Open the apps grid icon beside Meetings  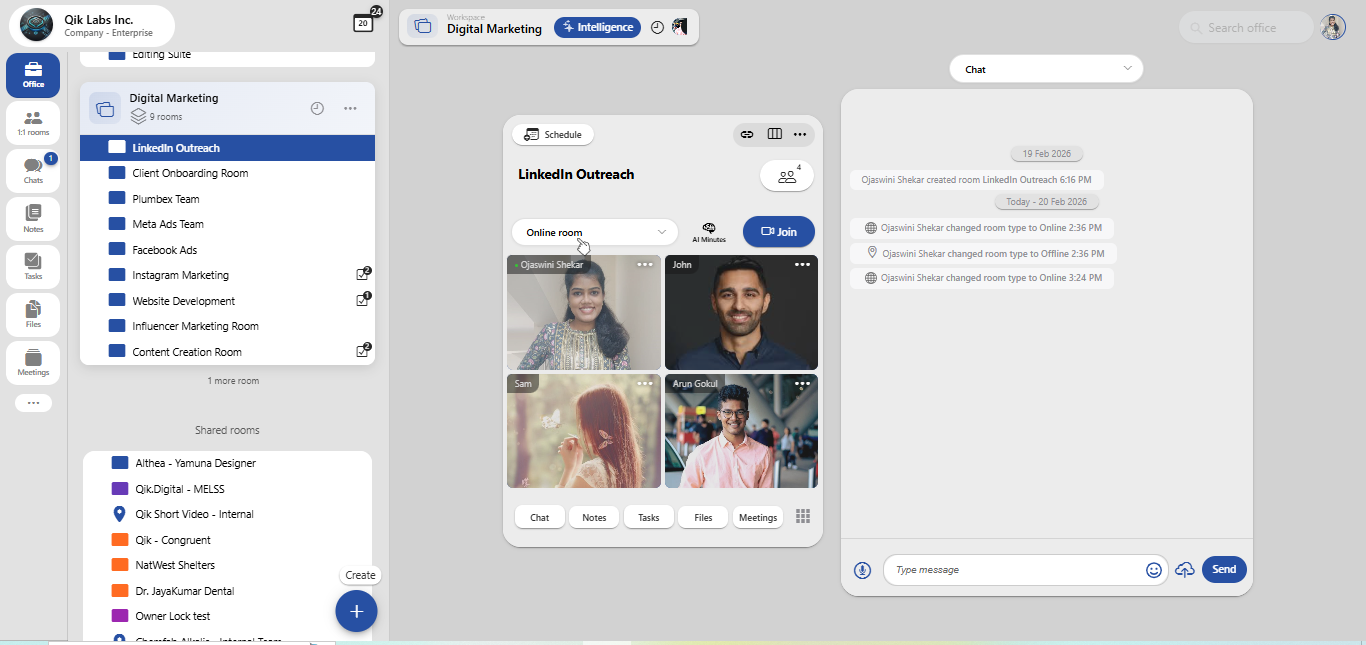coord(802,516)
